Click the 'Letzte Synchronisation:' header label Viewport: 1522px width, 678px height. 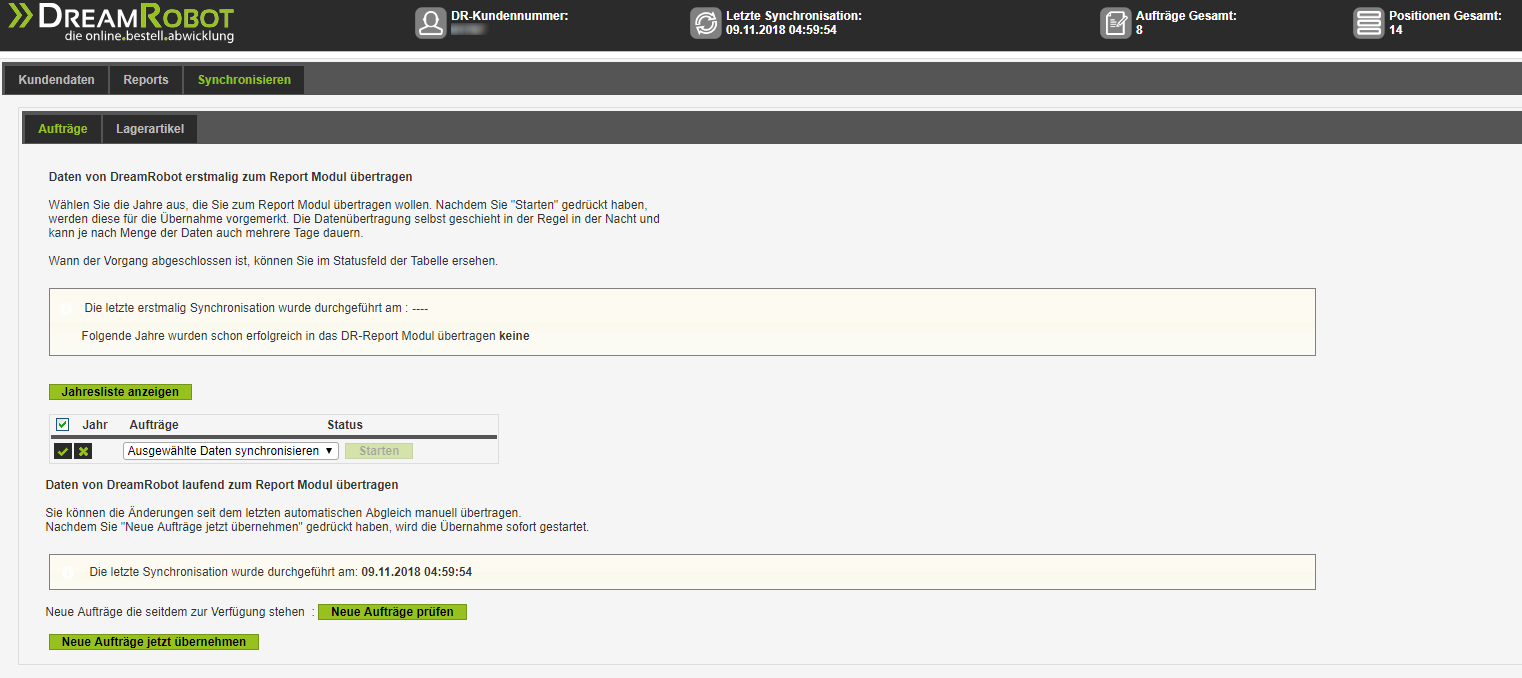794,16
